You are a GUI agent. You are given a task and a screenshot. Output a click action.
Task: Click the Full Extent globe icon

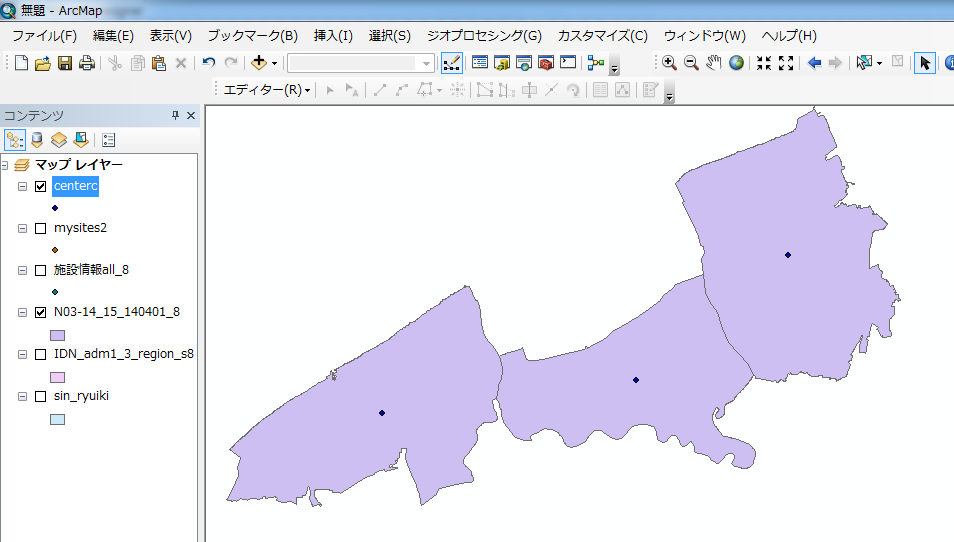(x=737, y=63)
